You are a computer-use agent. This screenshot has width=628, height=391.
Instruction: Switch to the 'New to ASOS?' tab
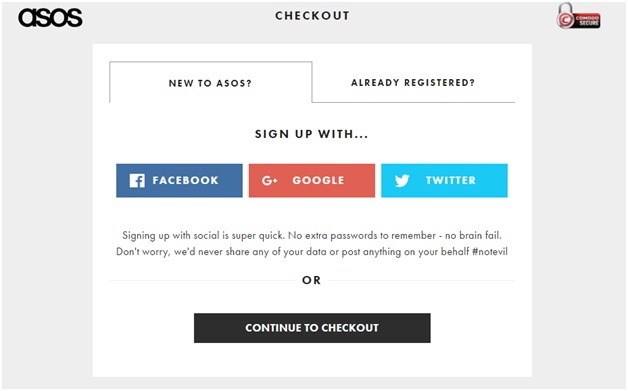(210, 83)
